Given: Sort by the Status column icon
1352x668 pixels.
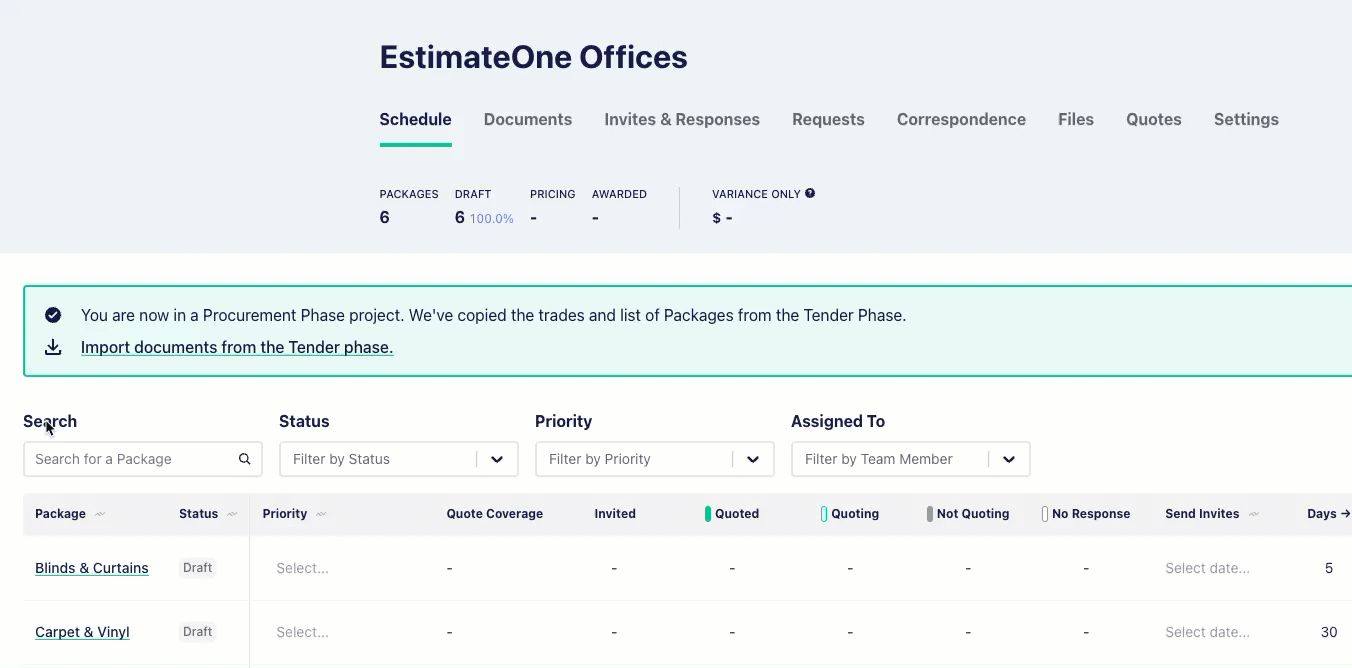Looking at the screenshot, I should click(232, 514).
